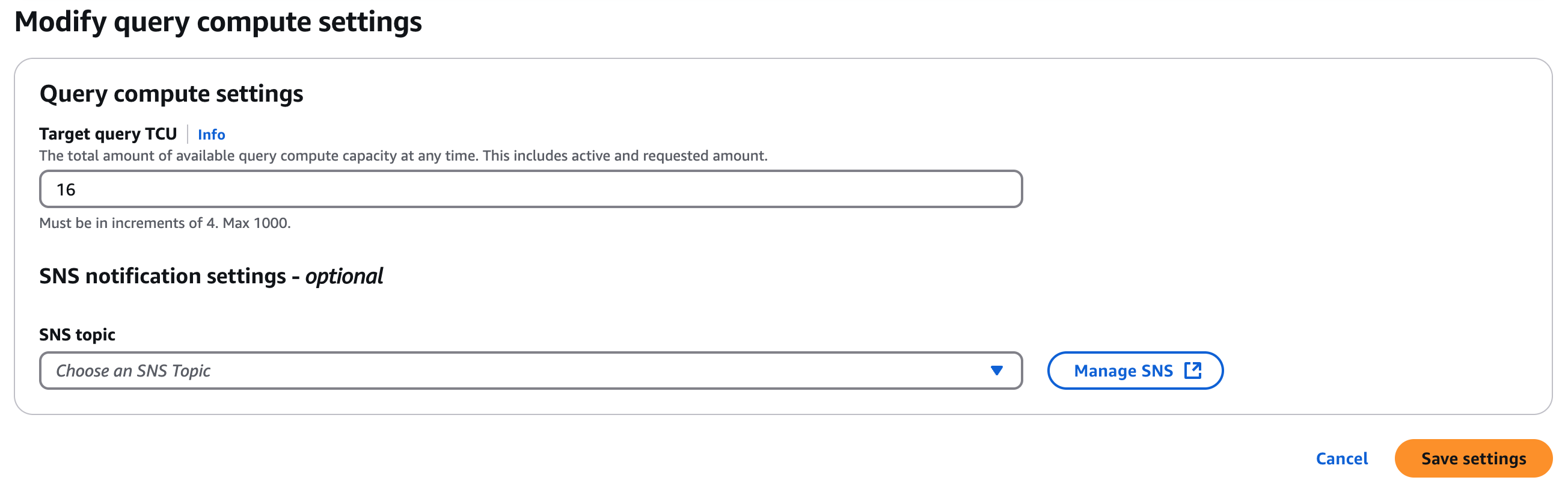Click the SNS topic dropdown arrow

click(x=996, y=371)
